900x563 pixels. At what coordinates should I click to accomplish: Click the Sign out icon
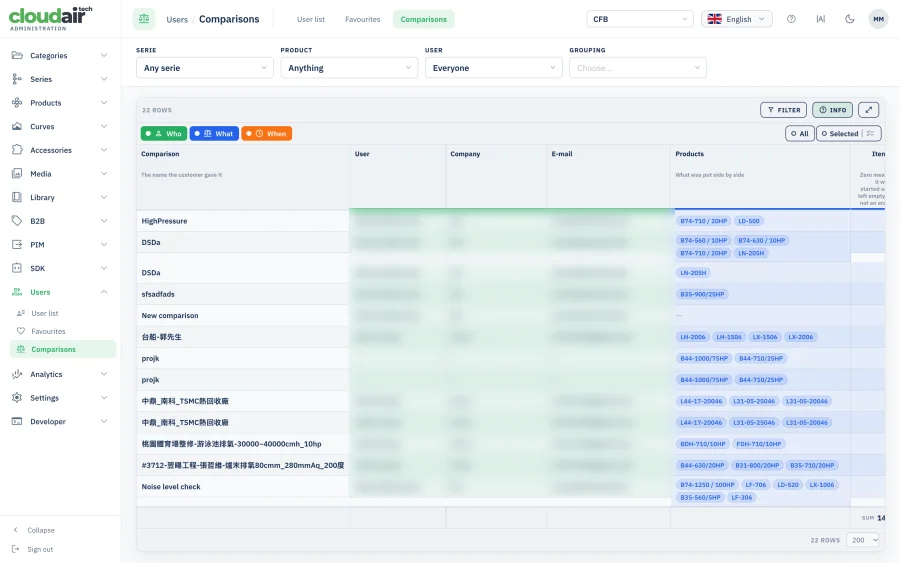pyautogui.click(x=16, y=549)
